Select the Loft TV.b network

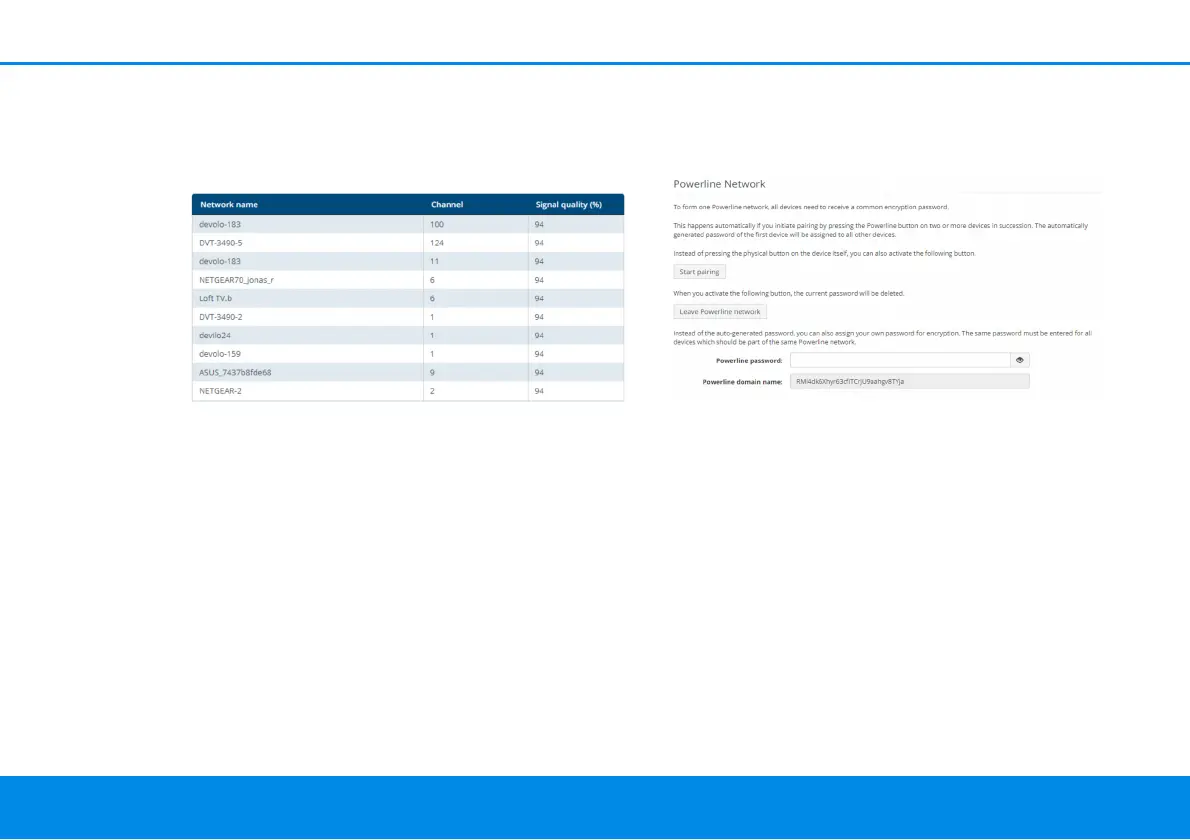coord(408,298)
